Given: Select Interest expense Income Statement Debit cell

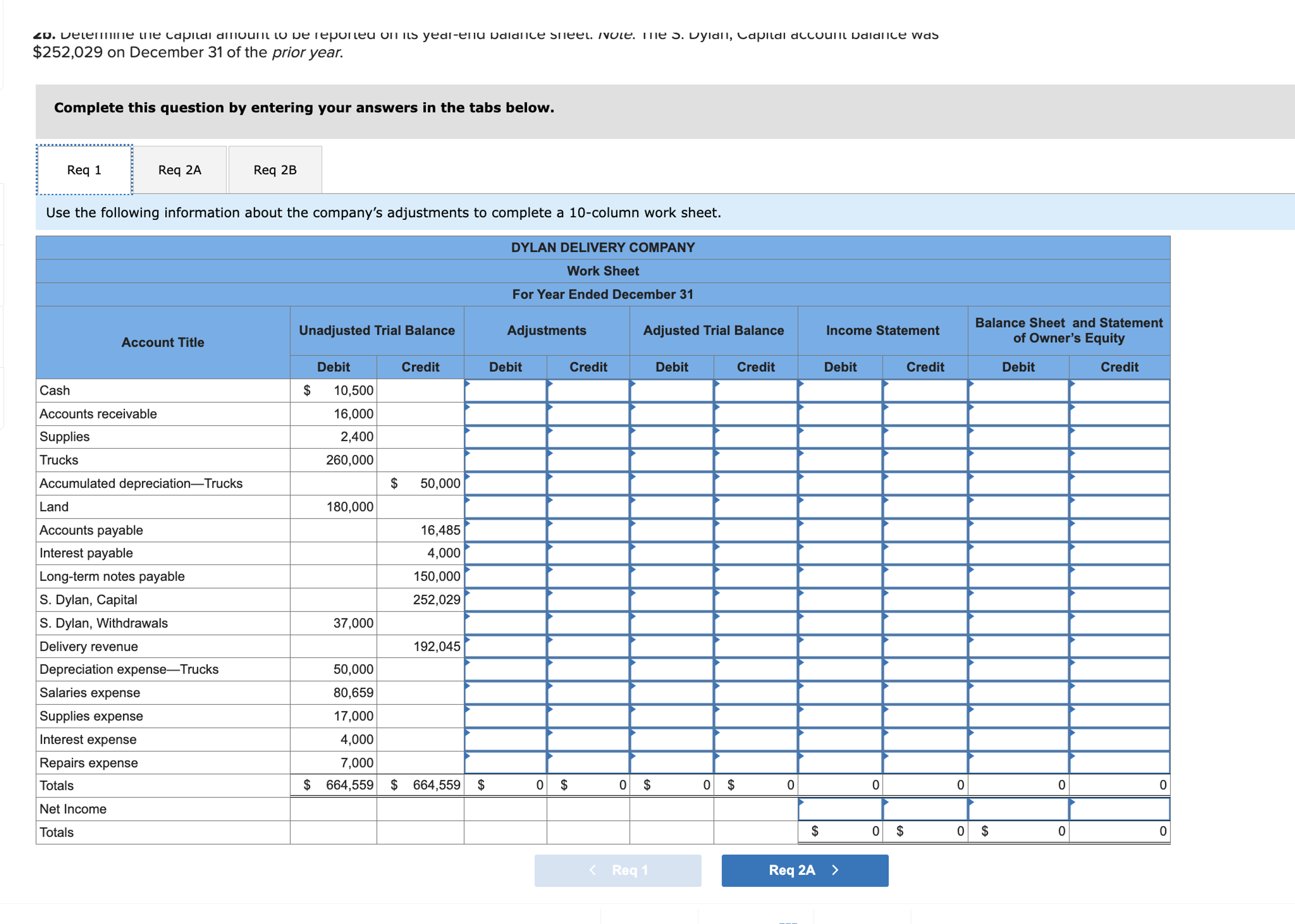Looking at the screenshot, I should point(840,739).
